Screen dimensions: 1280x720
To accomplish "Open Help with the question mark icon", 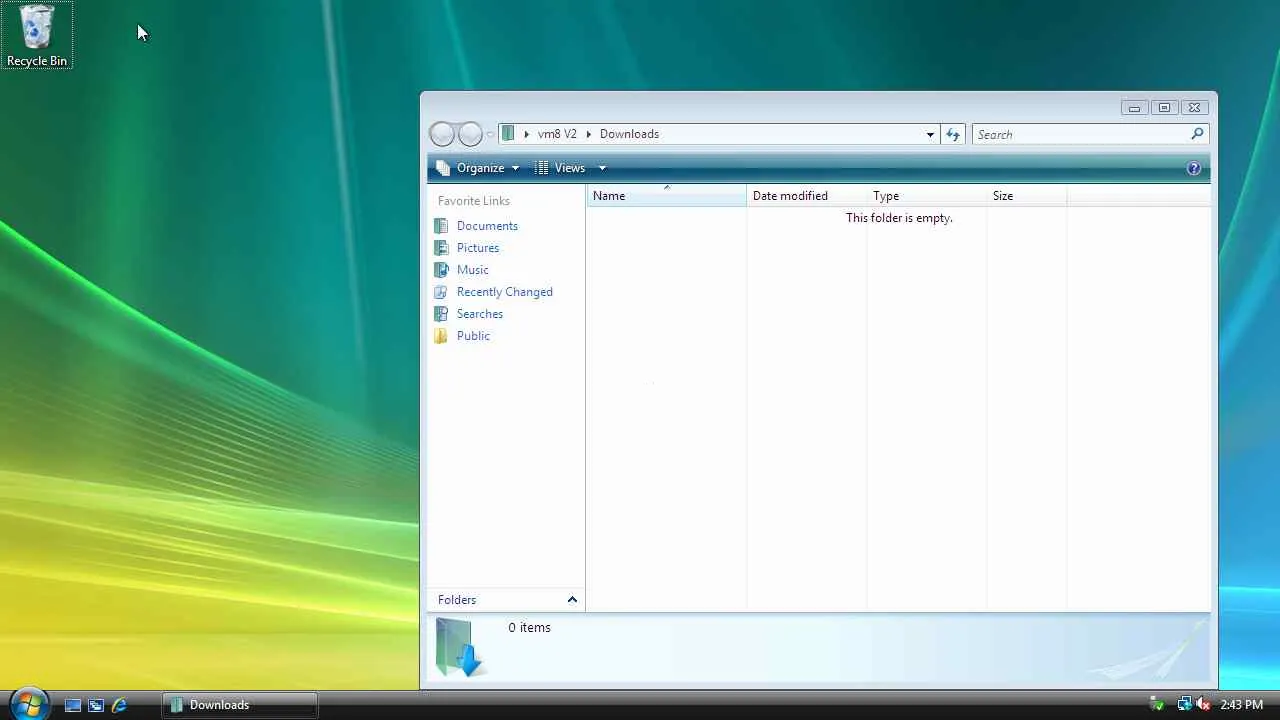I will (1193, 168).
